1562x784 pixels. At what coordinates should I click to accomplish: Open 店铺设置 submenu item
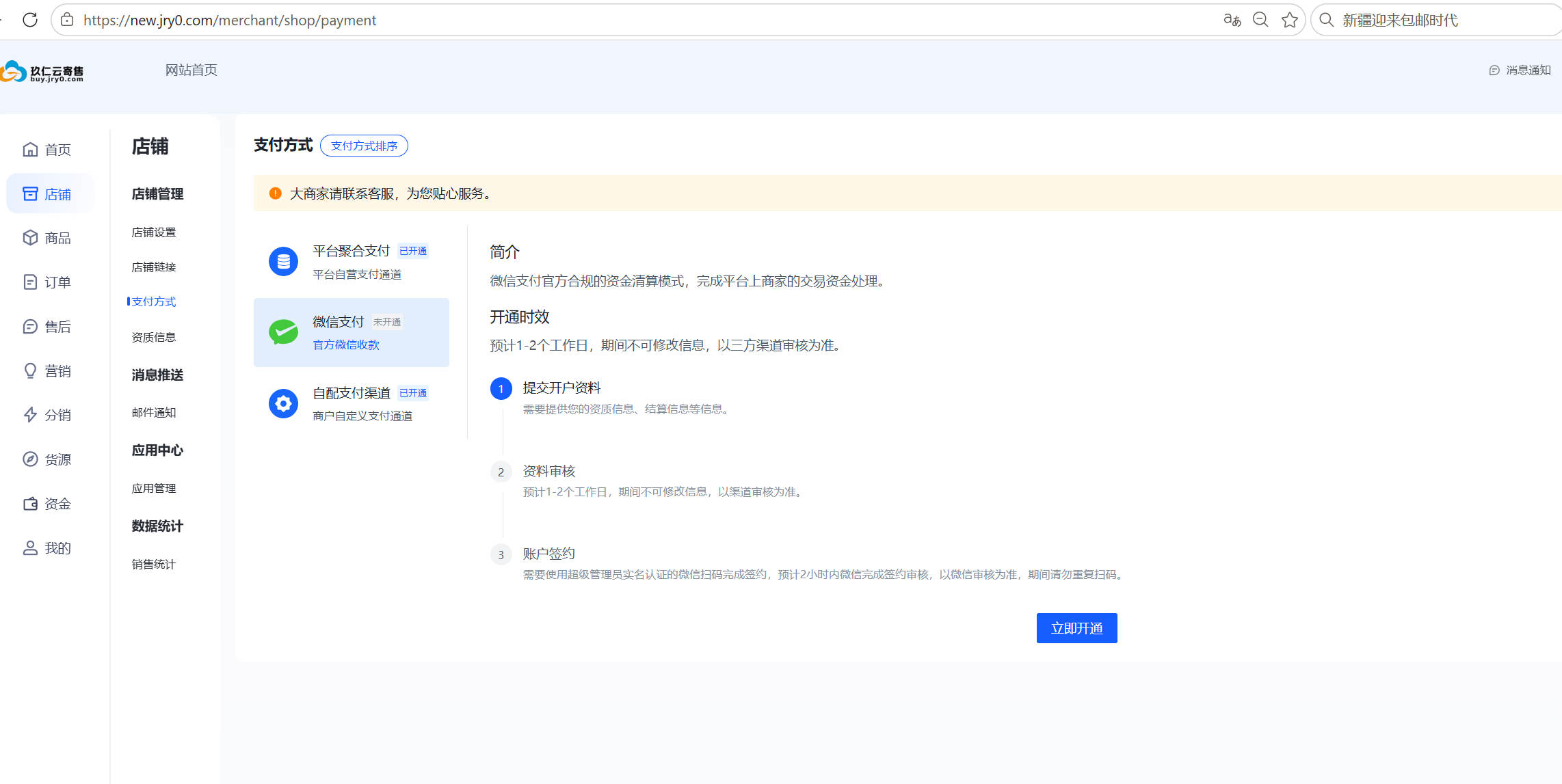coord(154,232)
